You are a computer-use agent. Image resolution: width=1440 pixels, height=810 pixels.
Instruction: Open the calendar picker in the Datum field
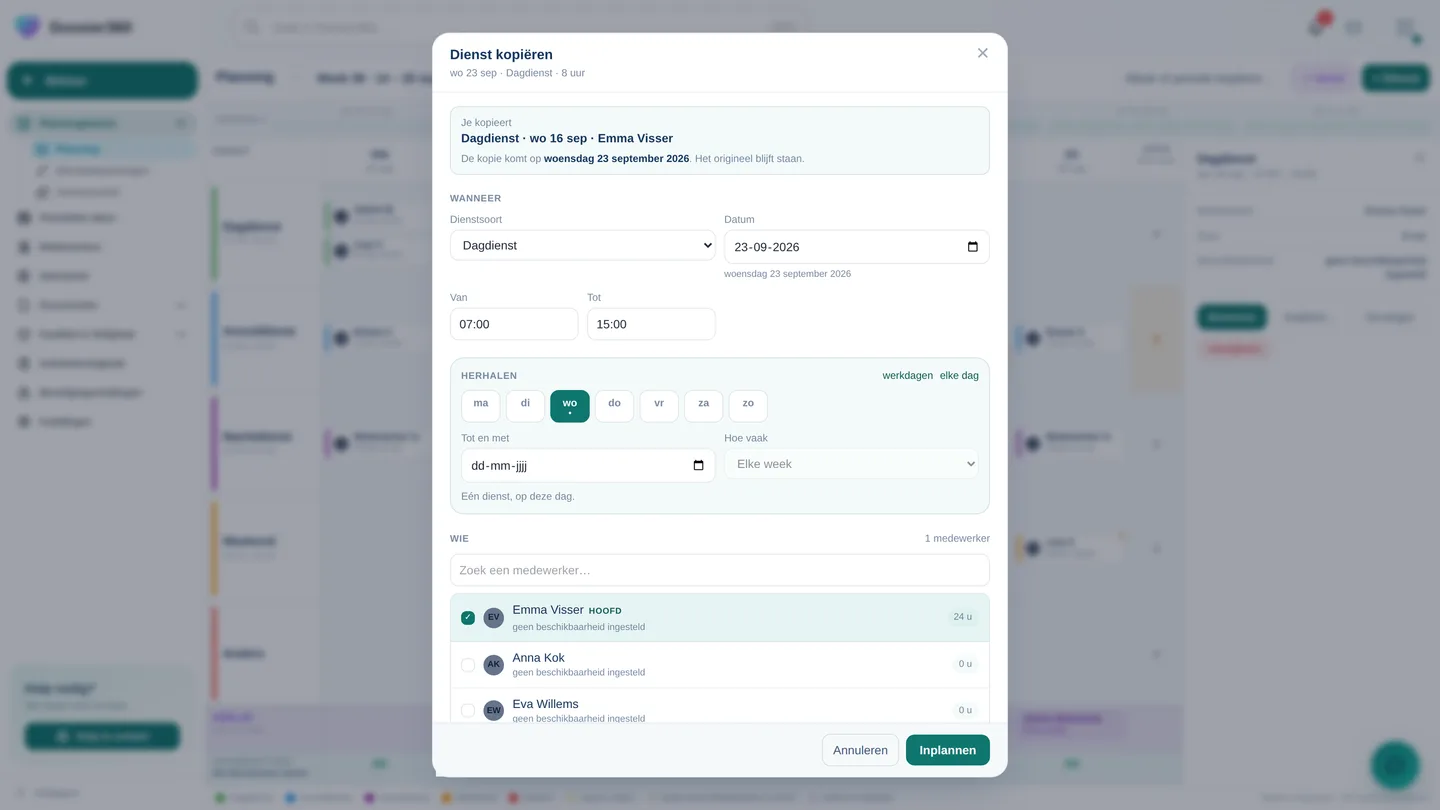coord(973,247)
